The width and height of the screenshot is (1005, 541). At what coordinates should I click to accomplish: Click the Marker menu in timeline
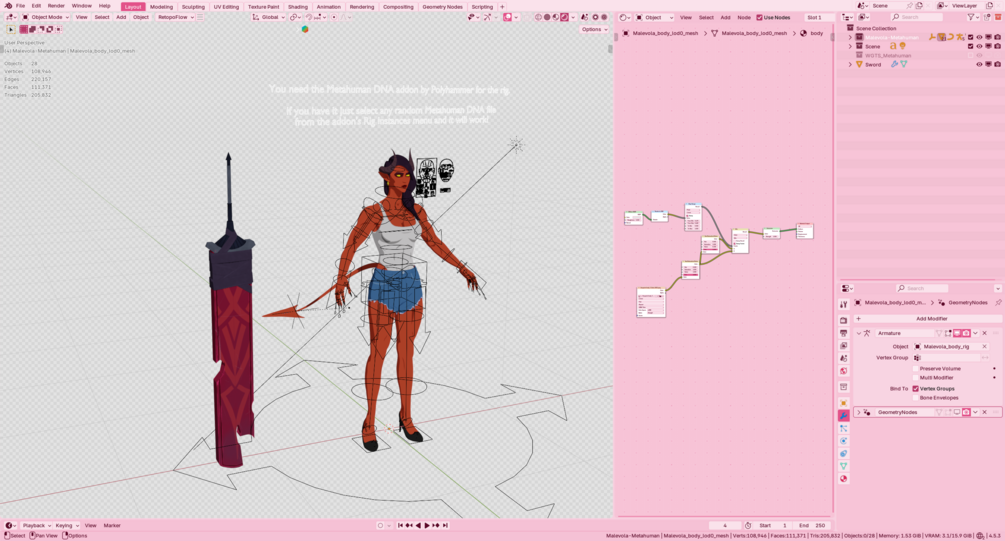click(112, 526)
